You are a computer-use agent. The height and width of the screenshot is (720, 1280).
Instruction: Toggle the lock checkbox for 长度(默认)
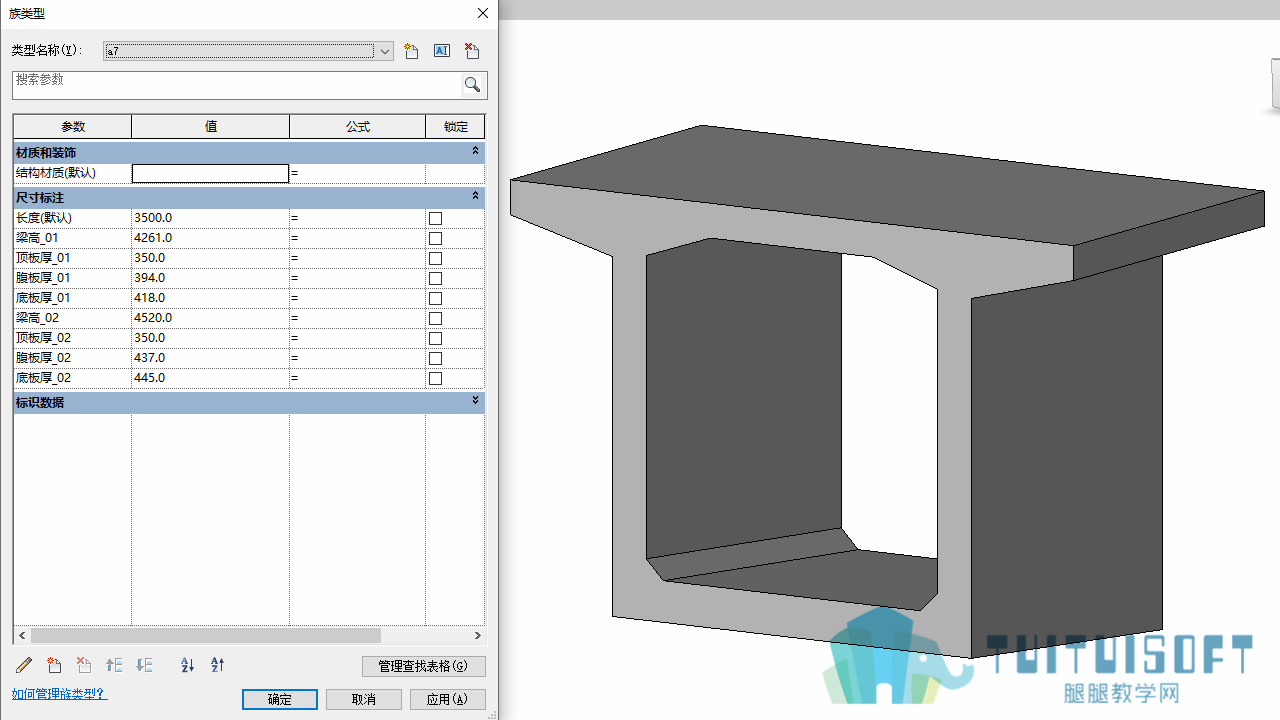tap(435, 218)
